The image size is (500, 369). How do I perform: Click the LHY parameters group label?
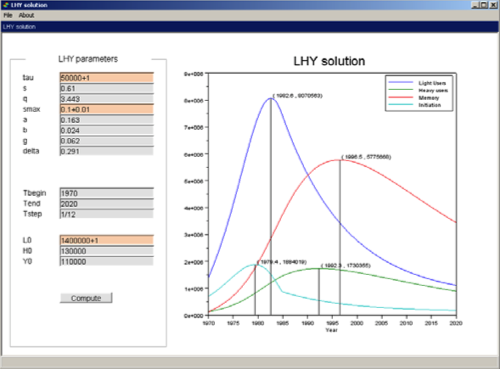pos(88,59)
